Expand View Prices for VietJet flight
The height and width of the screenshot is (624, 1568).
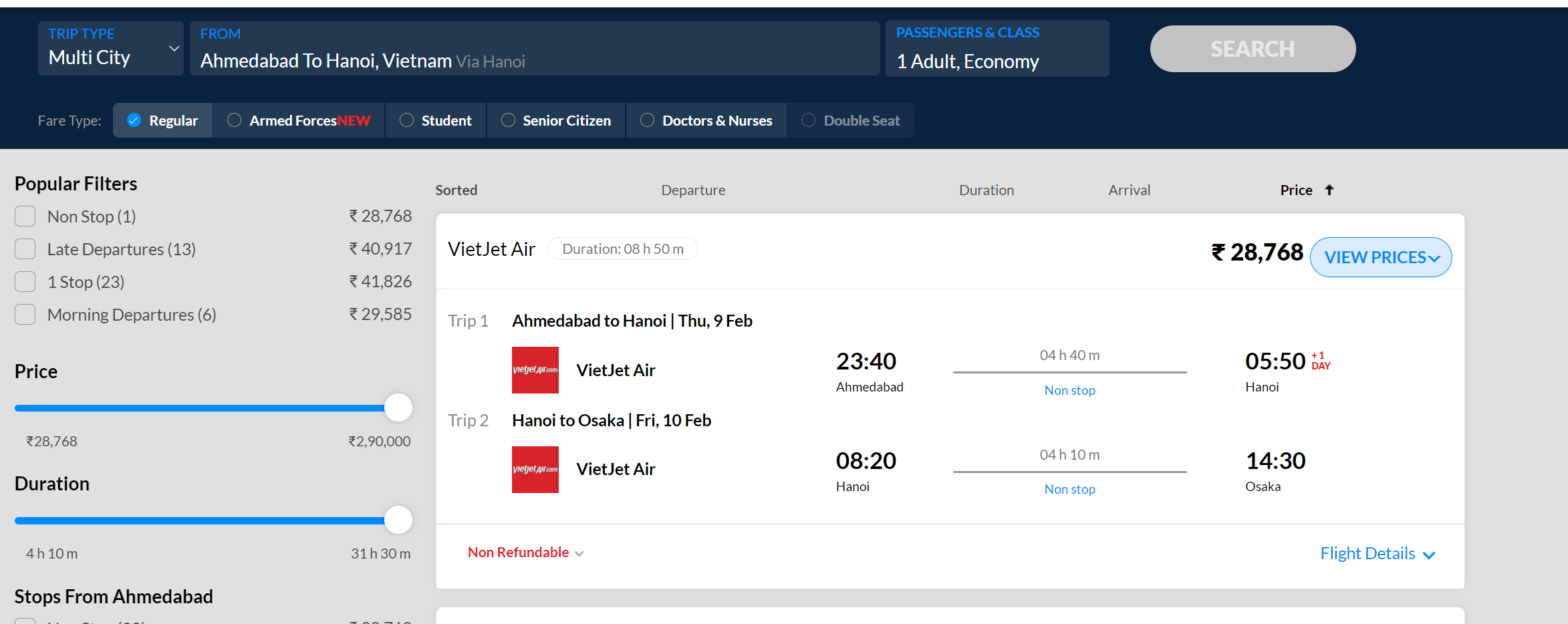click(1380, 257)
